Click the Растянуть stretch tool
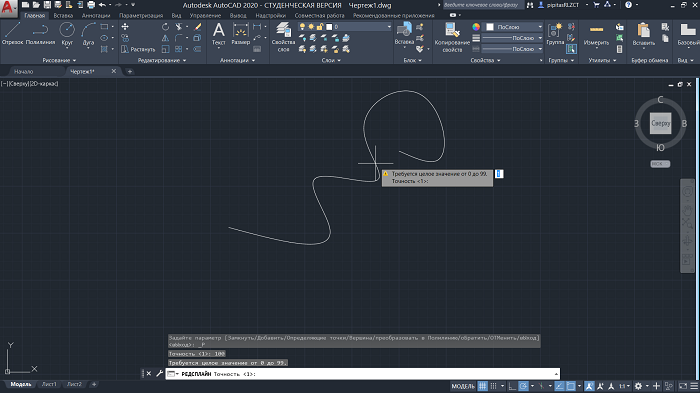Image resolution: width=700 pixels, height=393 pixels. point(138,49)
